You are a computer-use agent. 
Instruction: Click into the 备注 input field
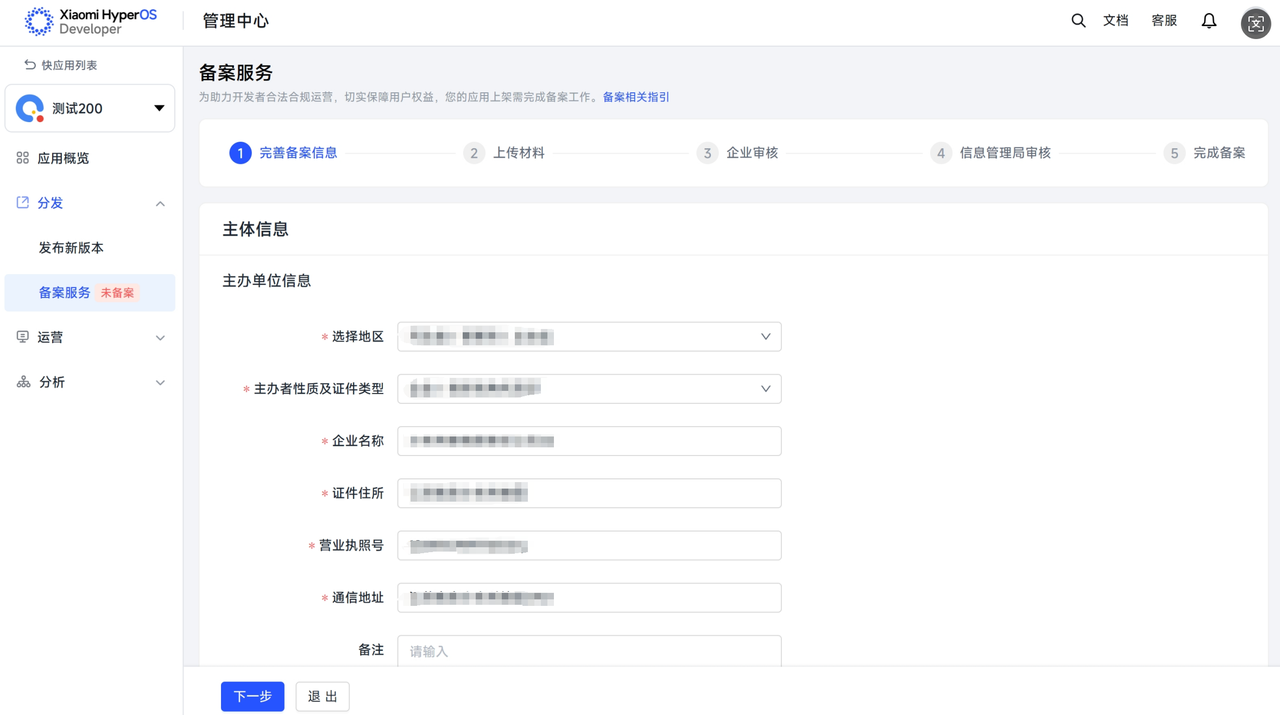click(x=589, y=651)
